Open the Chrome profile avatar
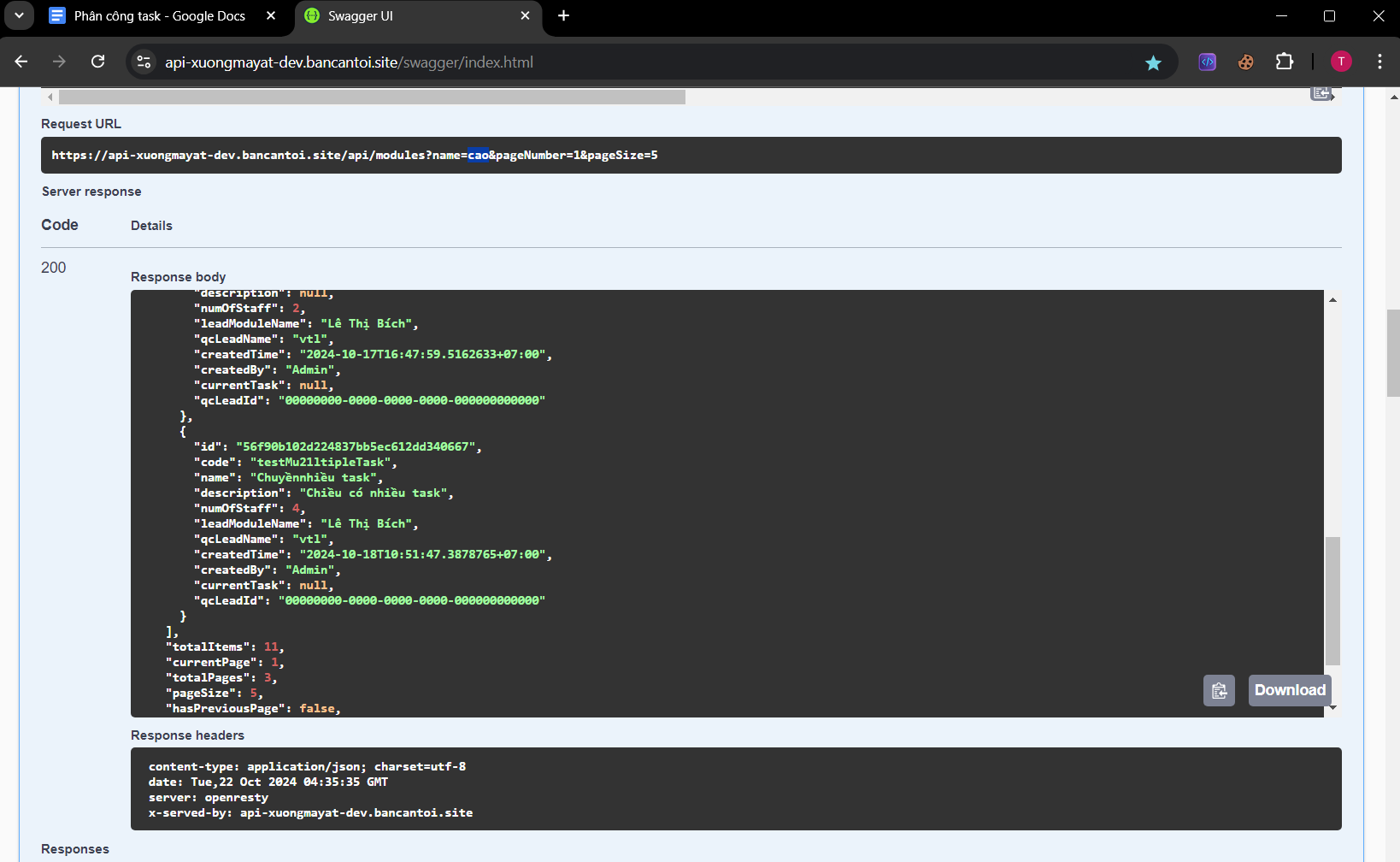 point(1341,62)
